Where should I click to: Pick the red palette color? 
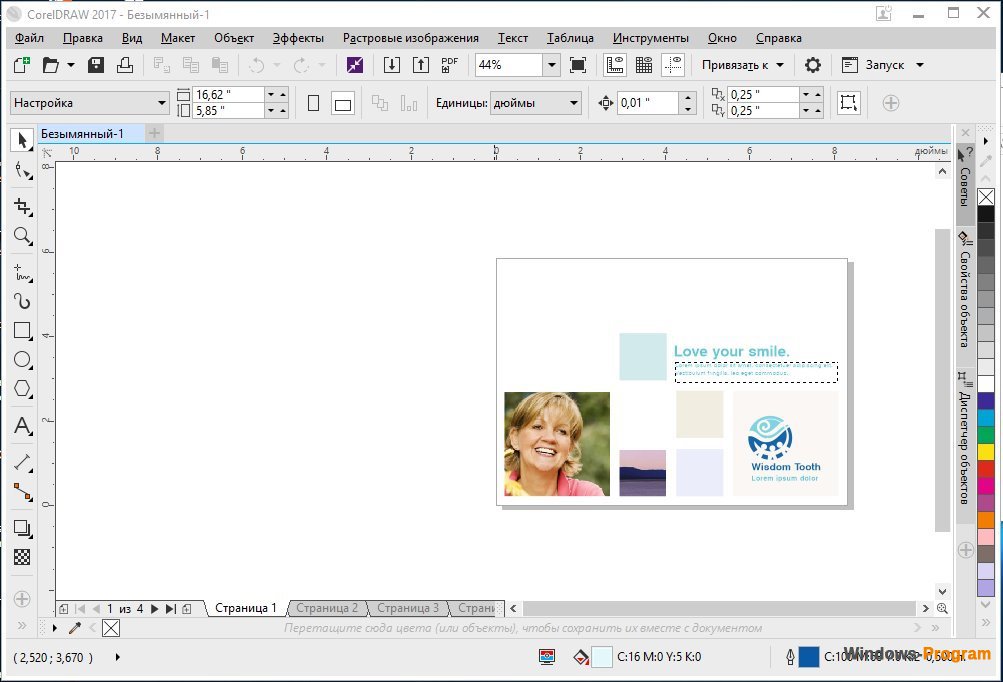click(986, 468)
